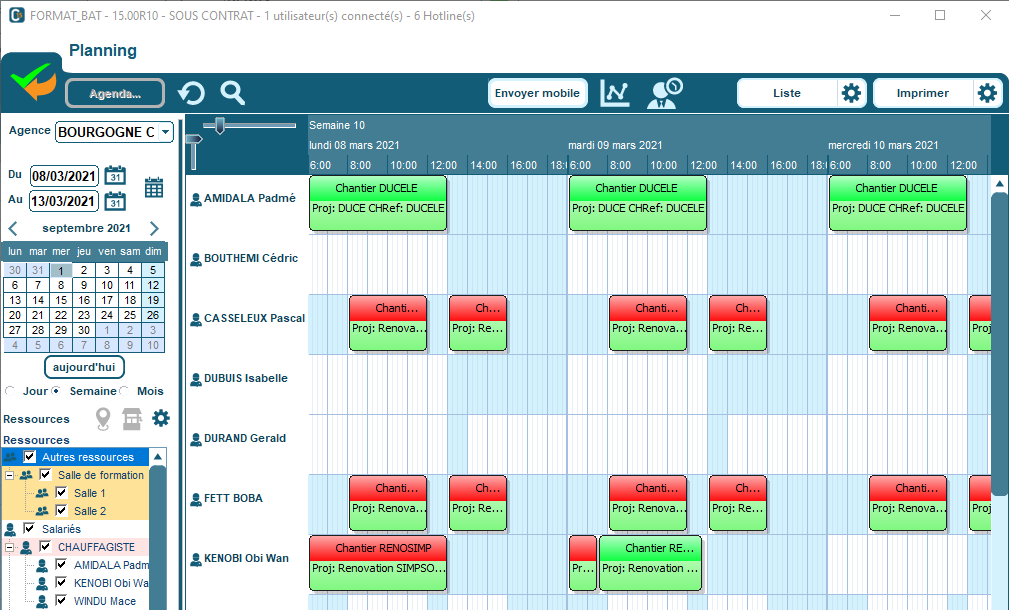The image size is (1009, 610).
Task: Open calendar picker for Du date
Action: [x=115, y=175]
